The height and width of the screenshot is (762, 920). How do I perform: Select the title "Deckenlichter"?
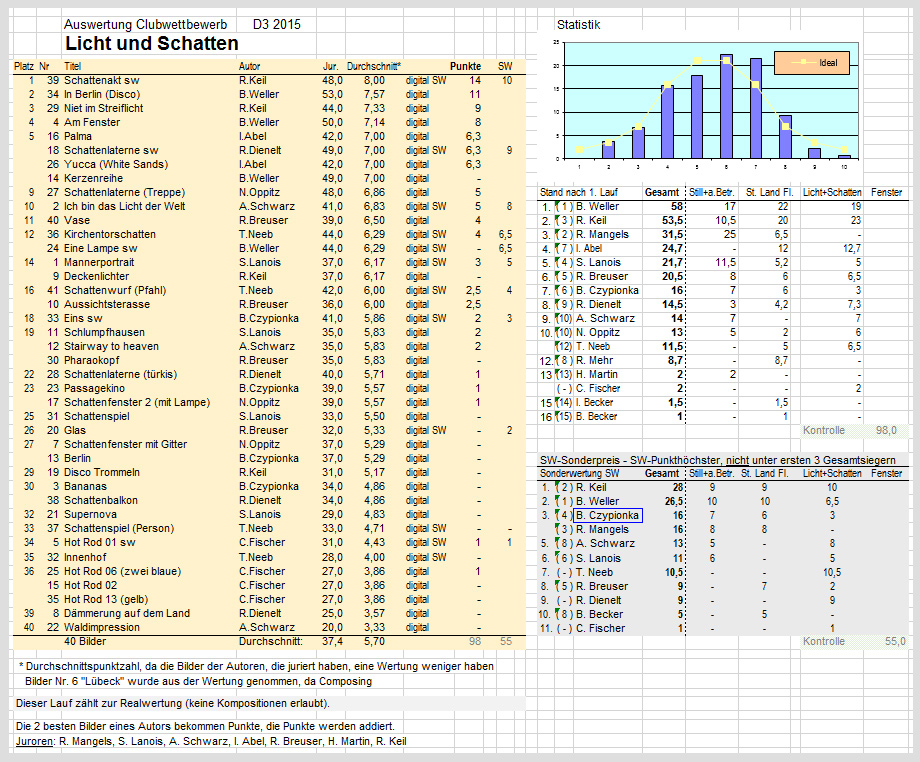pos(96,276)
